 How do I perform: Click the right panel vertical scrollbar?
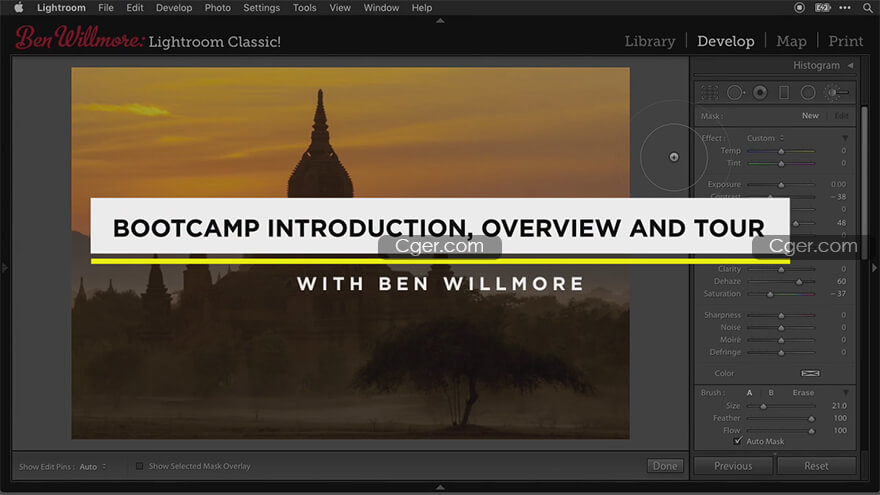click(865, 182)
